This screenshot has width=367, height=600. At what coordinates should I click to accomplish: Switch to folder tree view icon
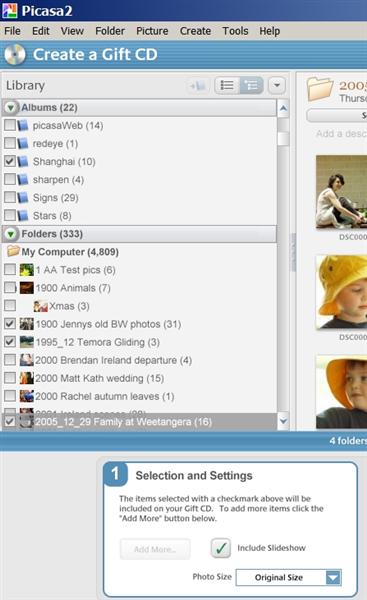(251, 85)
